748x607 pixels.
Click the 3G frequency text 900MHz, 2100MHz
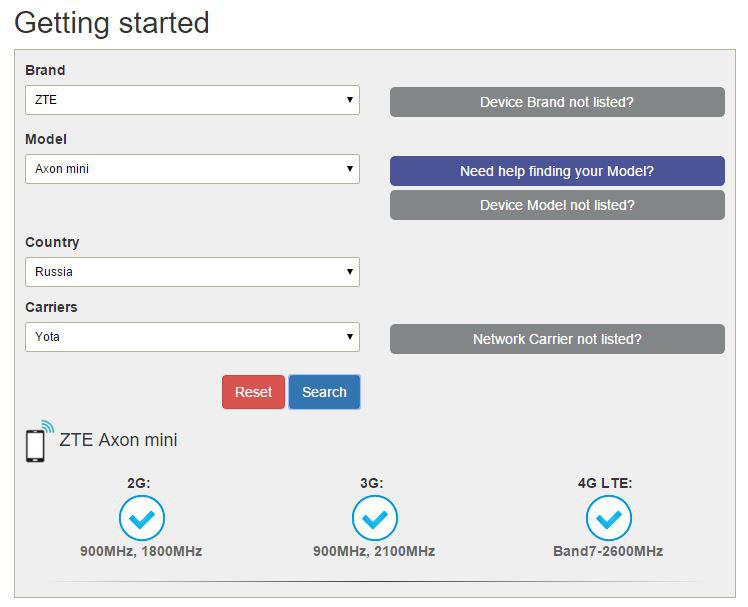(x=374, y=551)
